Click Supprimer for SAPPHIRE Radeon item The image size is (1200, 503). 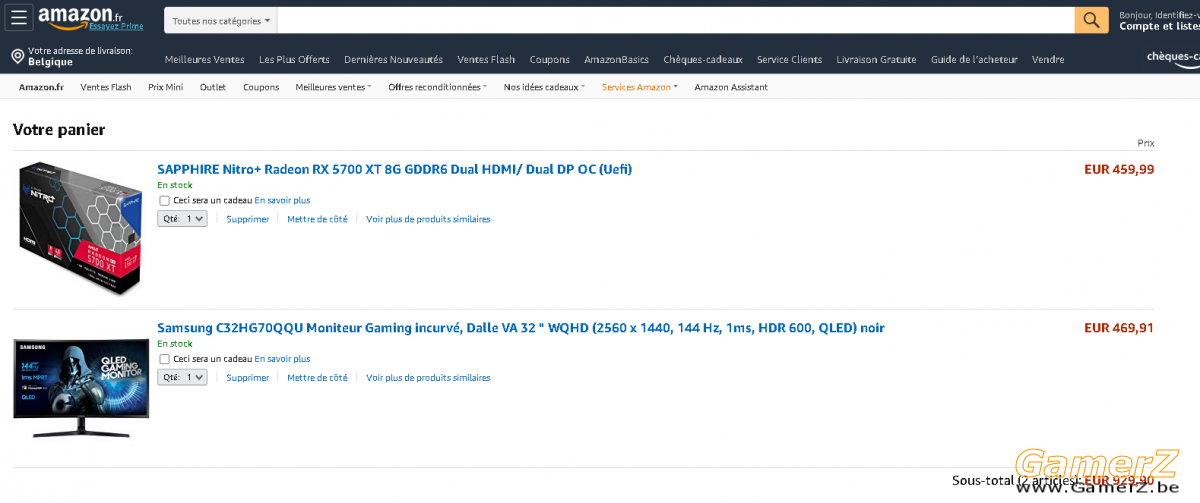coord(248,219)
